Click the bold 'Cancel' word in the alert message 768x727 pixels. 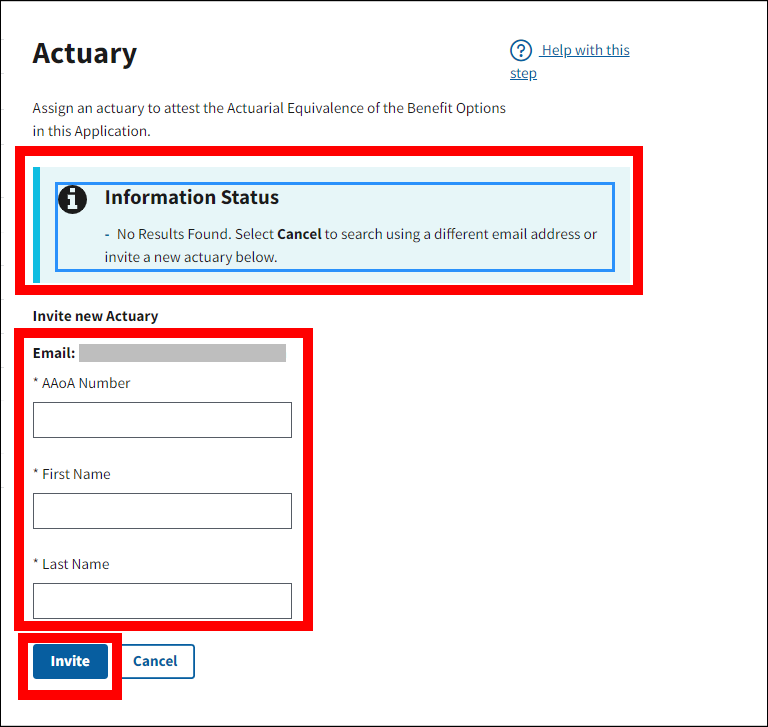coord(299,234)
